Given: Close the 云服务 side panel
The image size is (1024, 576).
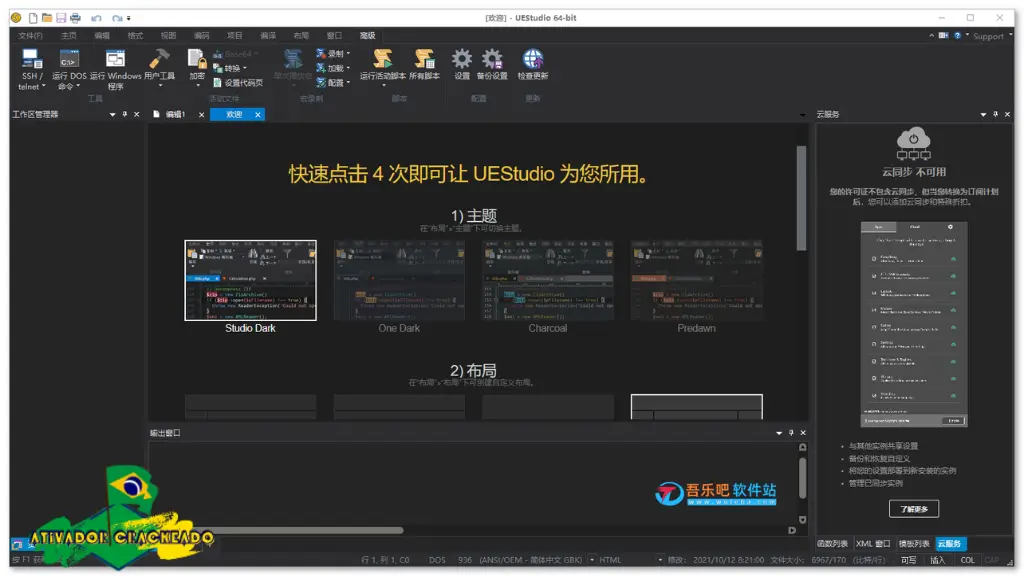Looking at the screenshot, I should tap(1007, 114).
